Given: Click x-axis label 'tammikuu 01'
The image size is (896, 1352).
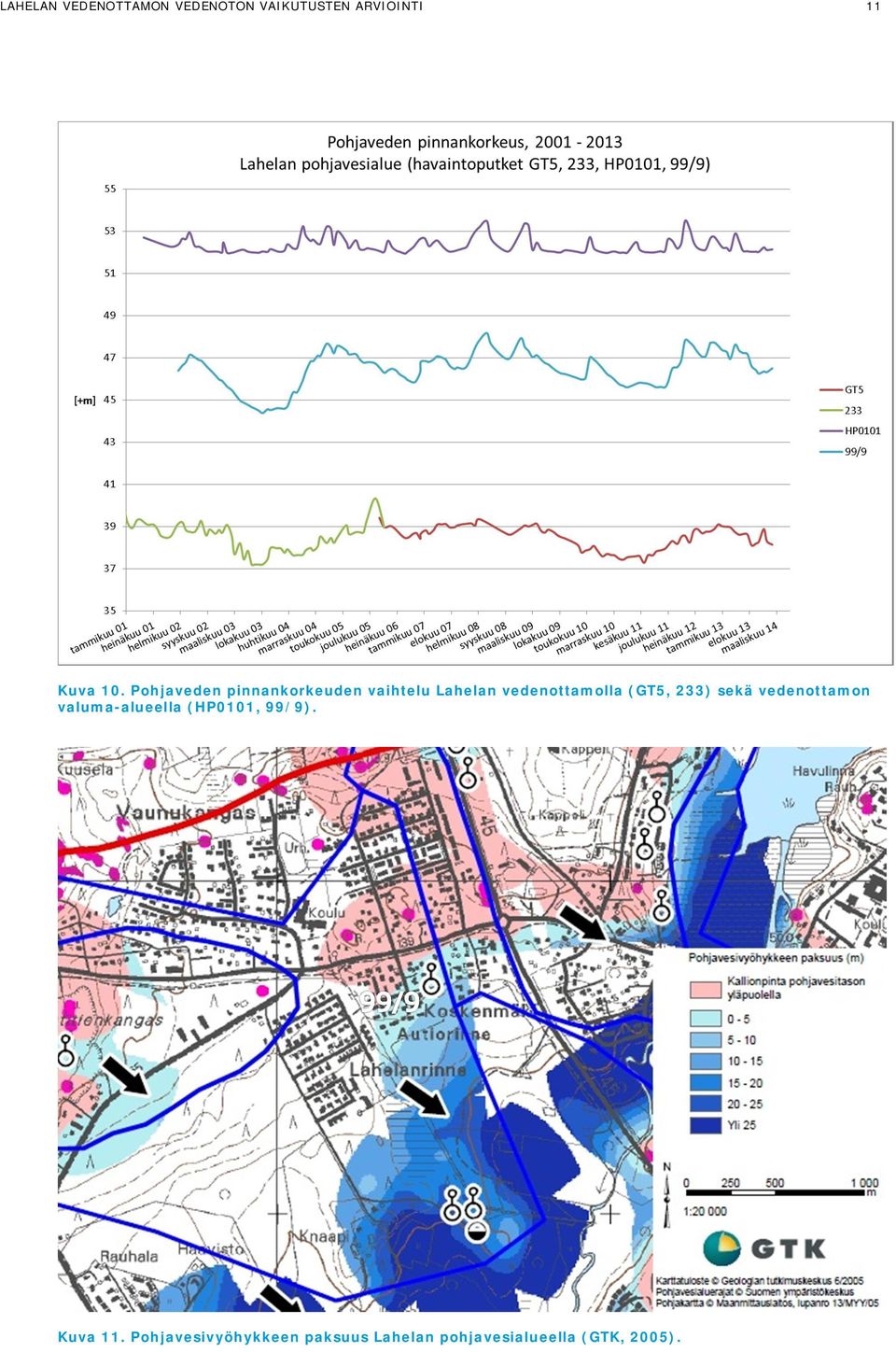Looking at the screenshot, I should pyautogui.click(x=99, y=638).
